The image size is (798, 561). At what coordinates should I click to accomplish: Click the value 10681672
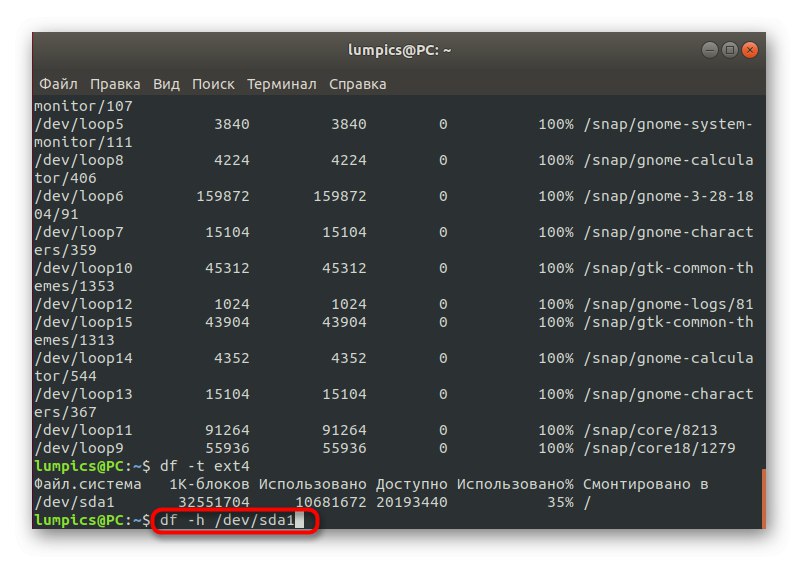pos(331,502)
